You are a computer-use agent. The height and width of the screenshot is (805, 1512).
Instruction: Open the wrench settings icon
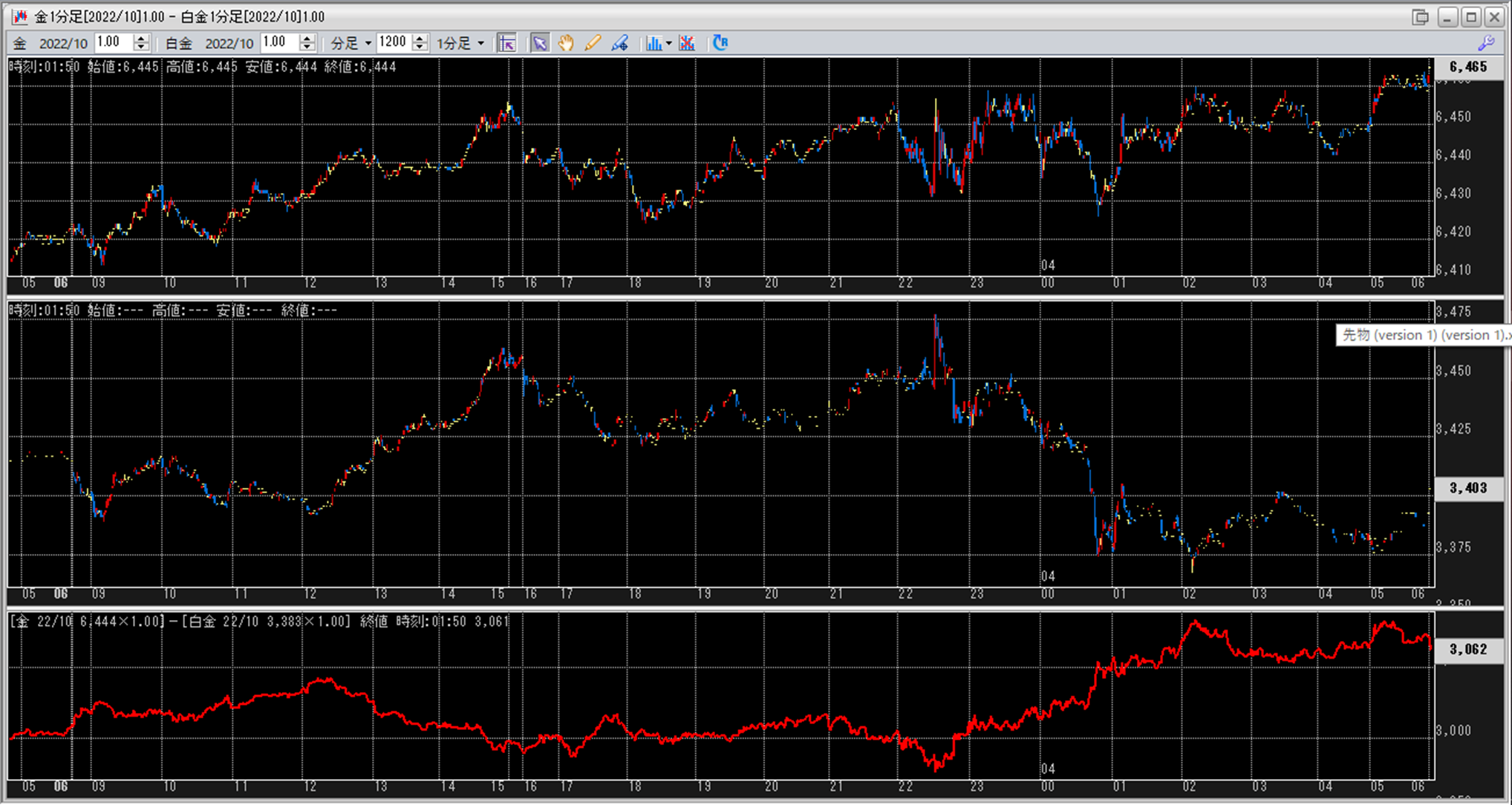[1486, 43]
